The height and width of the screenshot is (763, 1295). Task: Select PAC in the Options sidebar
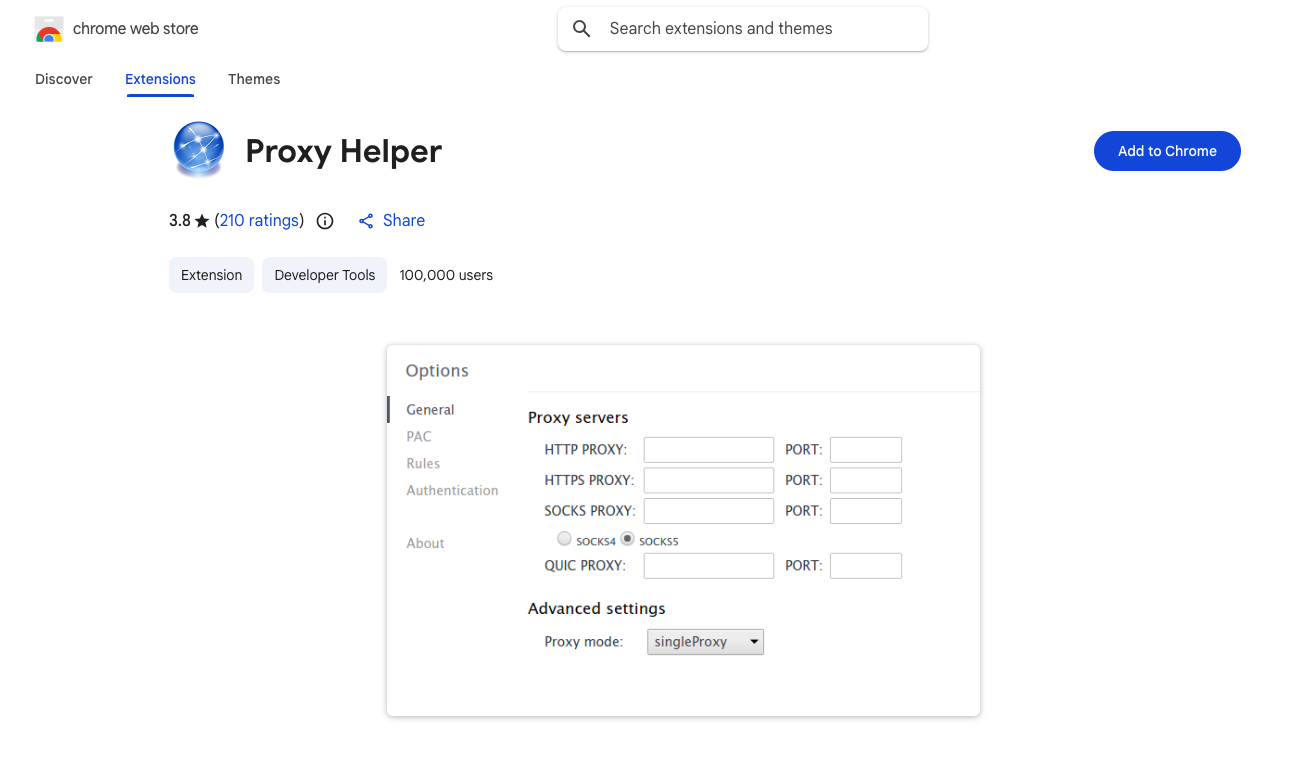(x=419, y=437)
